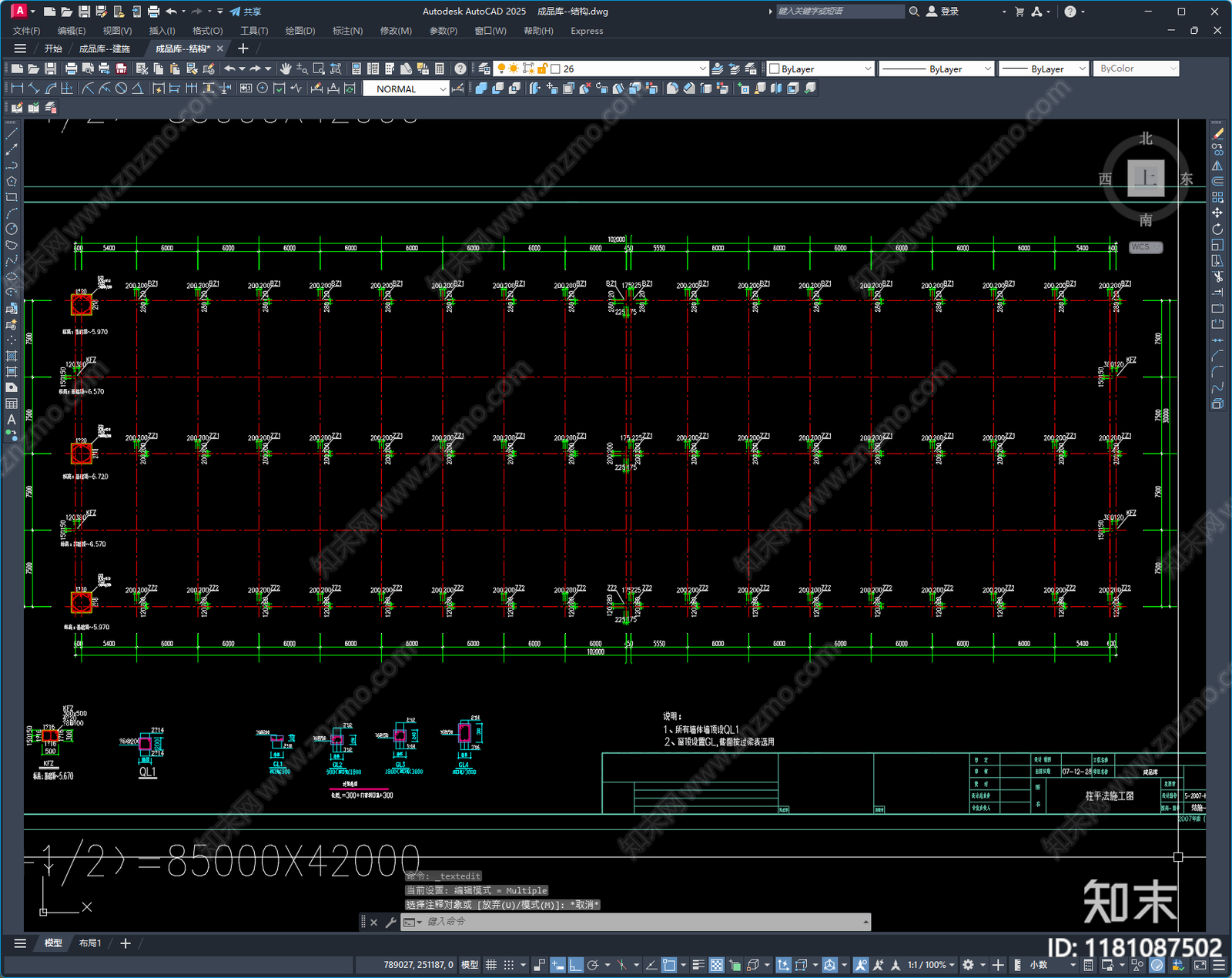Click the new drawing tab plus button
This screenshot has width=1232, height=978.
click(x=243, y=49)
